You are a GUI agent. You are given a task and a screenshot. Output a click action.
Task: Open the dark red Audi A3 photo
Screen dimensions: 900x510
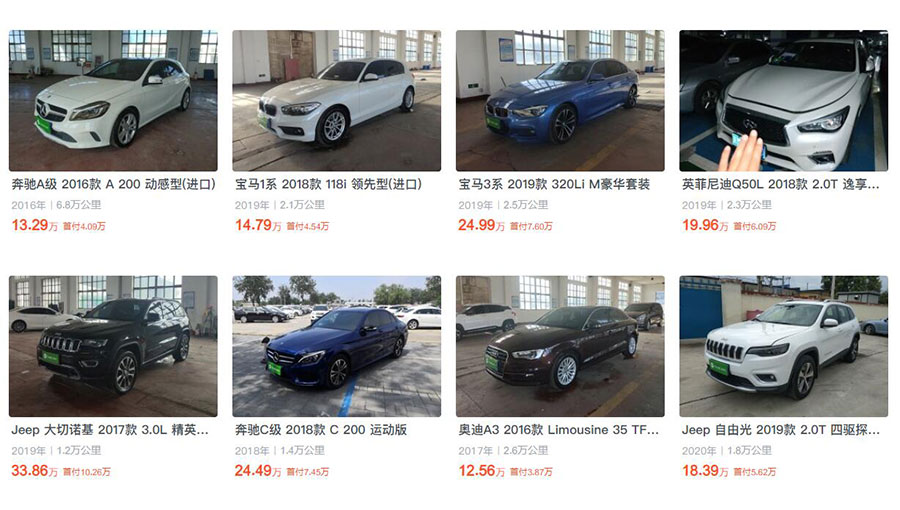pyautogui.click(x=560, y=346)
